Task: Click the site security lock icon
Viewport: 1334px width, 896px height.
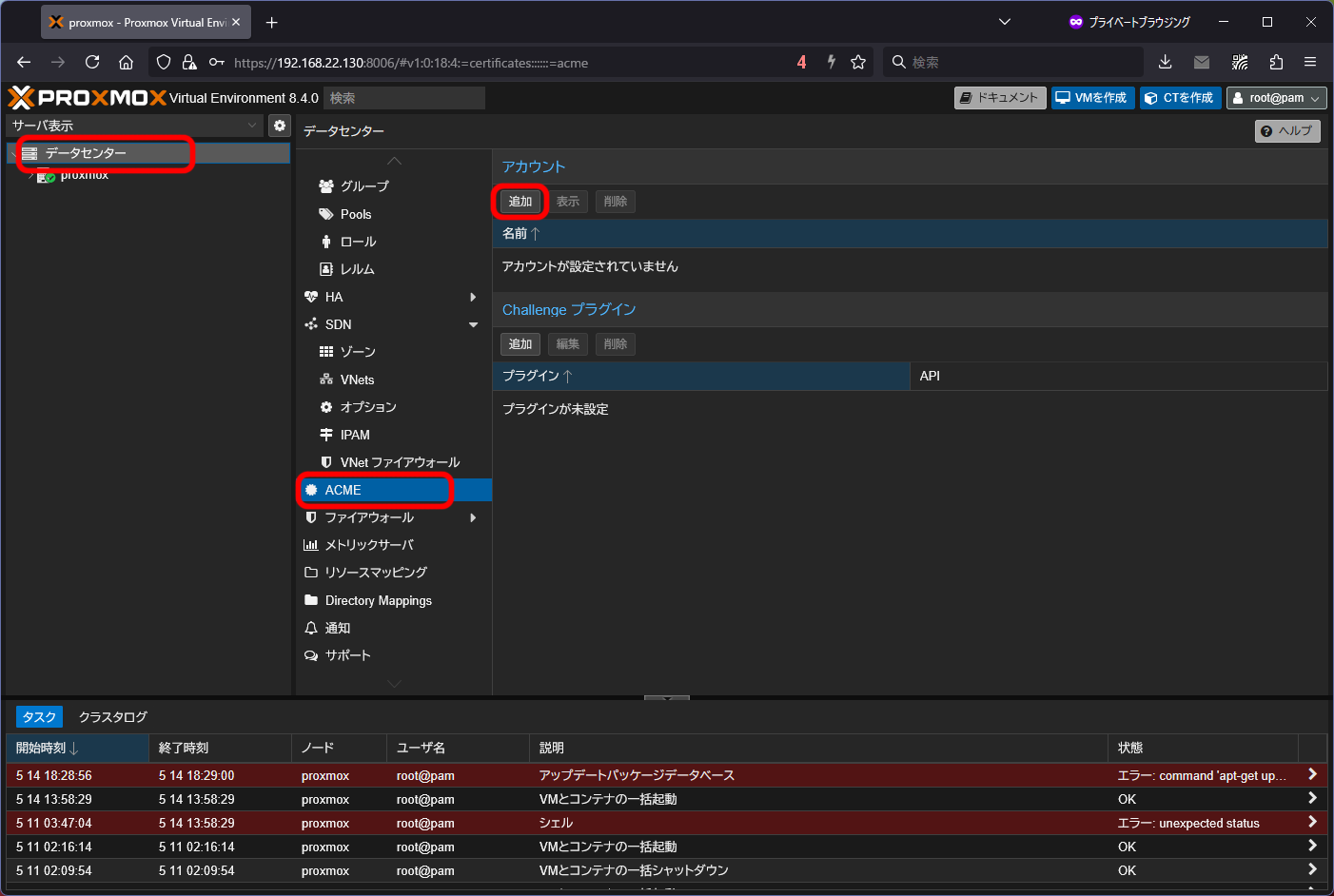Action: tap(189, 62)
